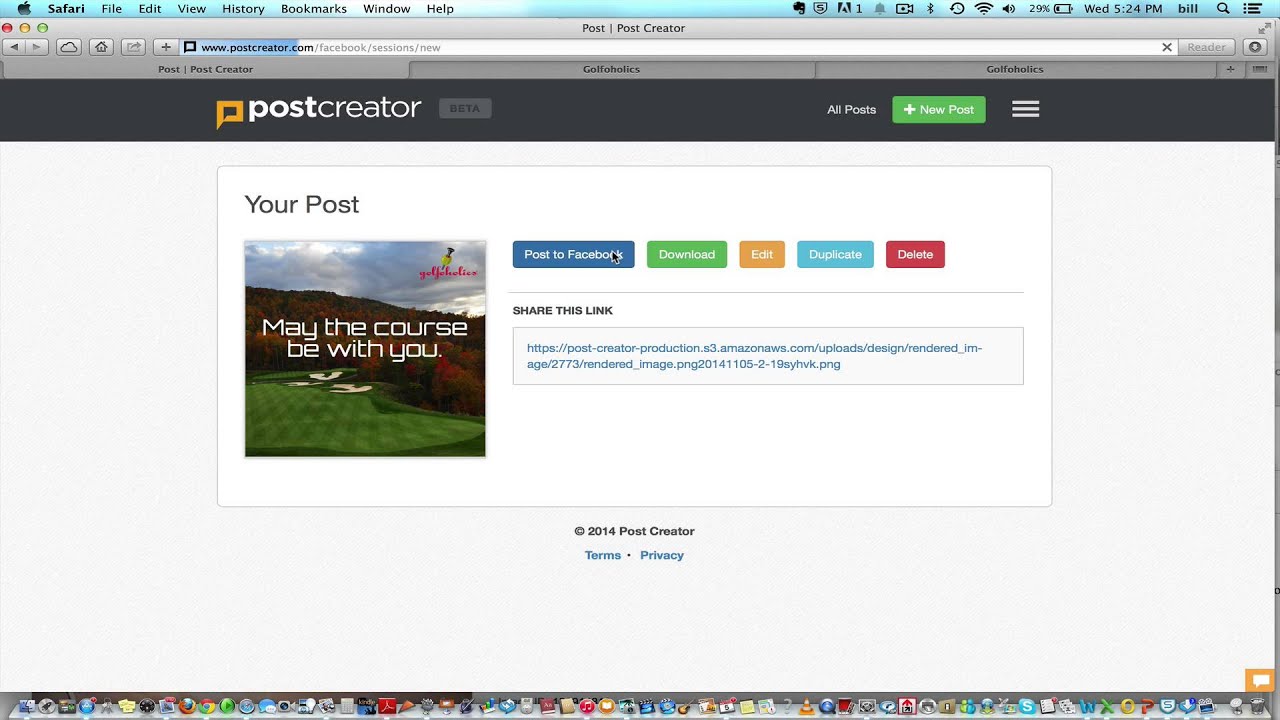Open the Privacy footer link
This screenshot has height=720, width=1280.
[x=662, y=555]
